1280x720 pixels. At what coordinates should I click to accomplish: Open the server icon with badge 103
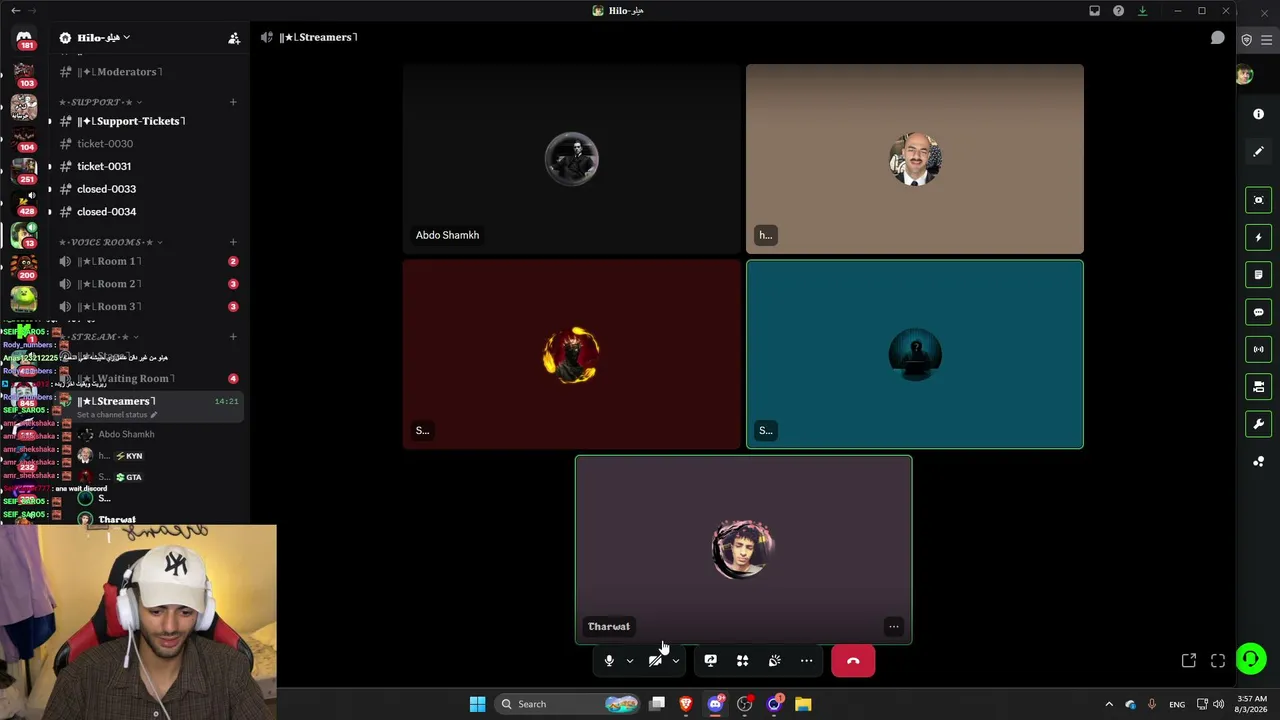tap(24, 74)
